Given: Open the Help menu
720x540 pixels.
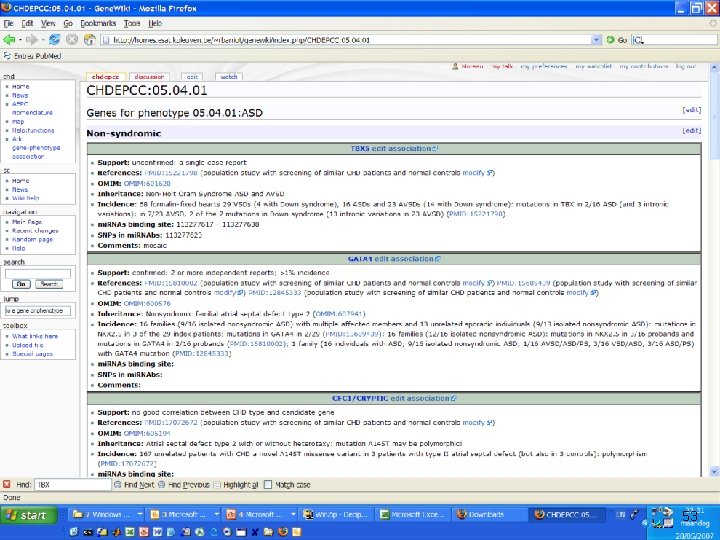Looking at the screenshot, I should 155,23.
